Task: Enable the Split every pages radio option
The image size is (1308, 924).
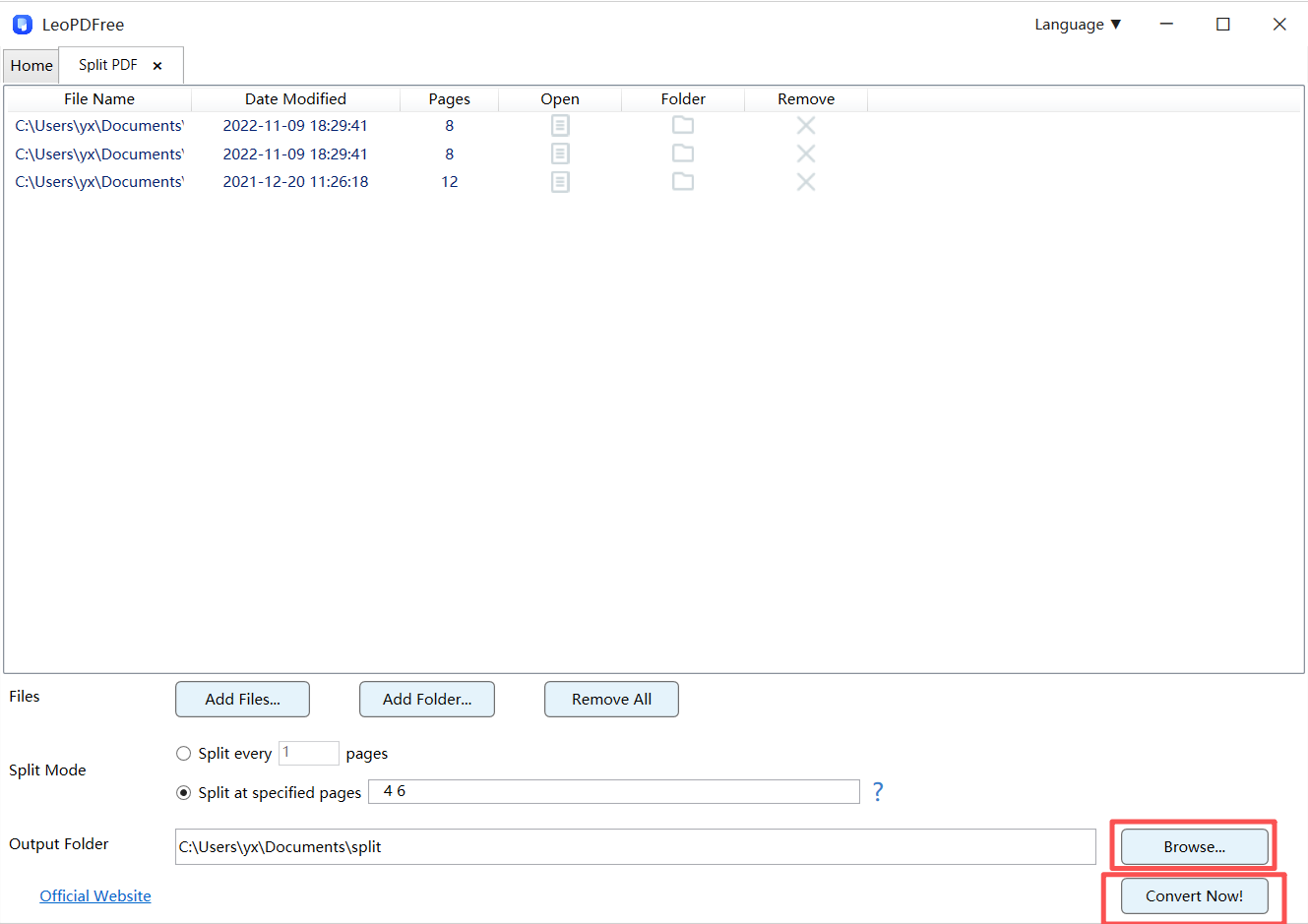Action: [183, 754]
